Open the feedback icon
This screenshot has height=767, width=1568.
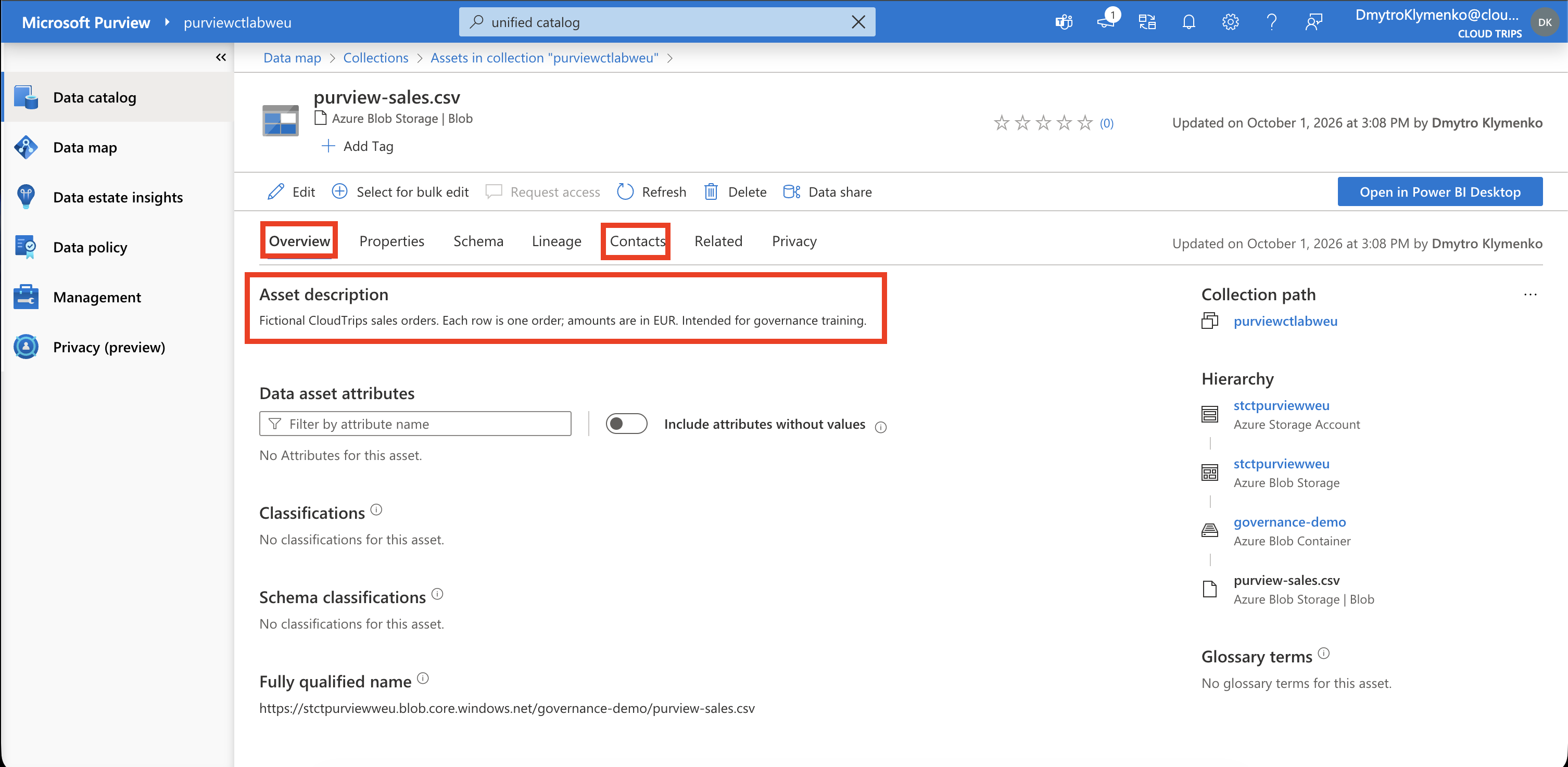(1313, 22)
